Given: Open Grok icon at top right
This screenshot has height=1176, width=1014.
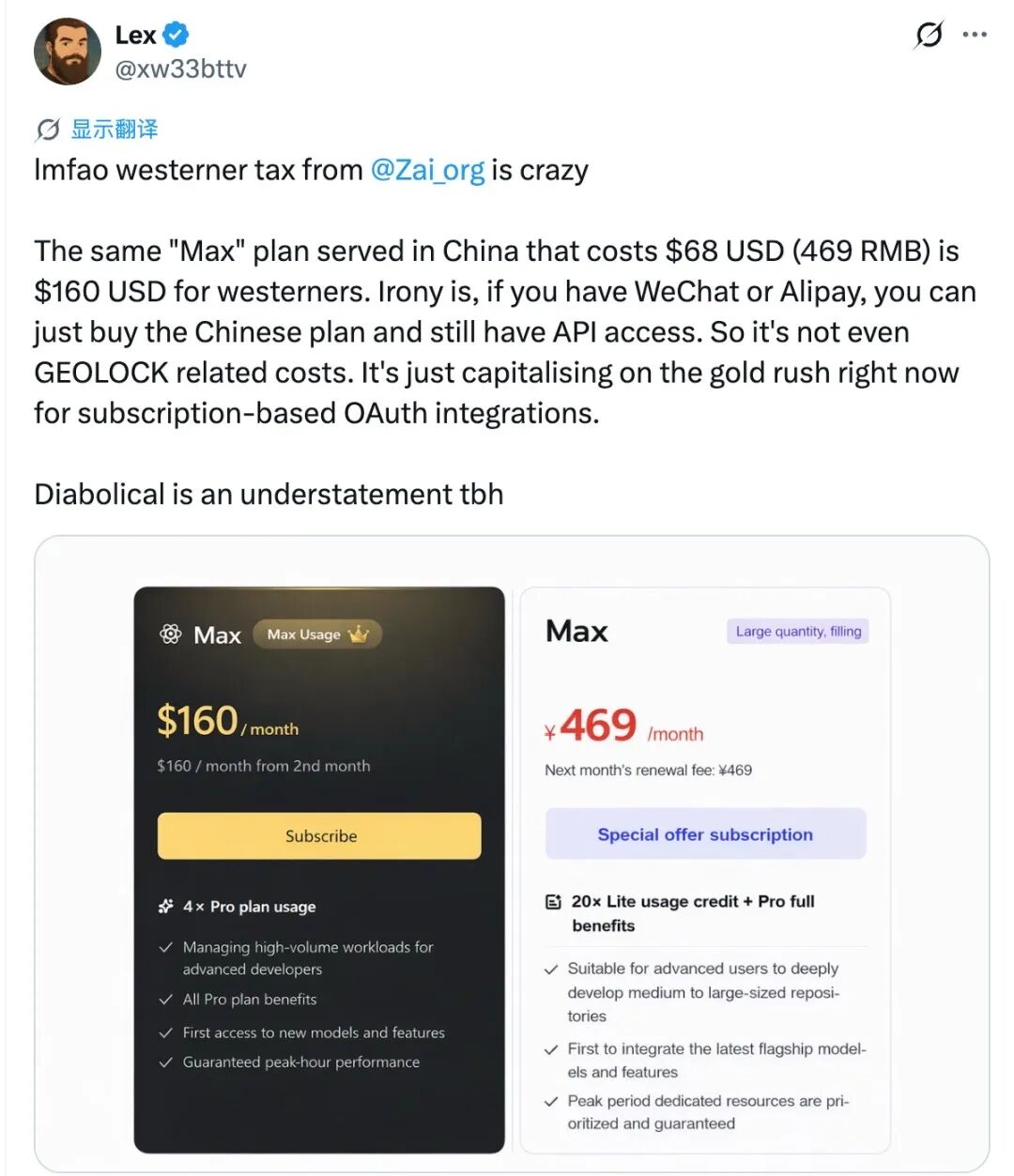Looking at the screenshot, I should [928, 35].
